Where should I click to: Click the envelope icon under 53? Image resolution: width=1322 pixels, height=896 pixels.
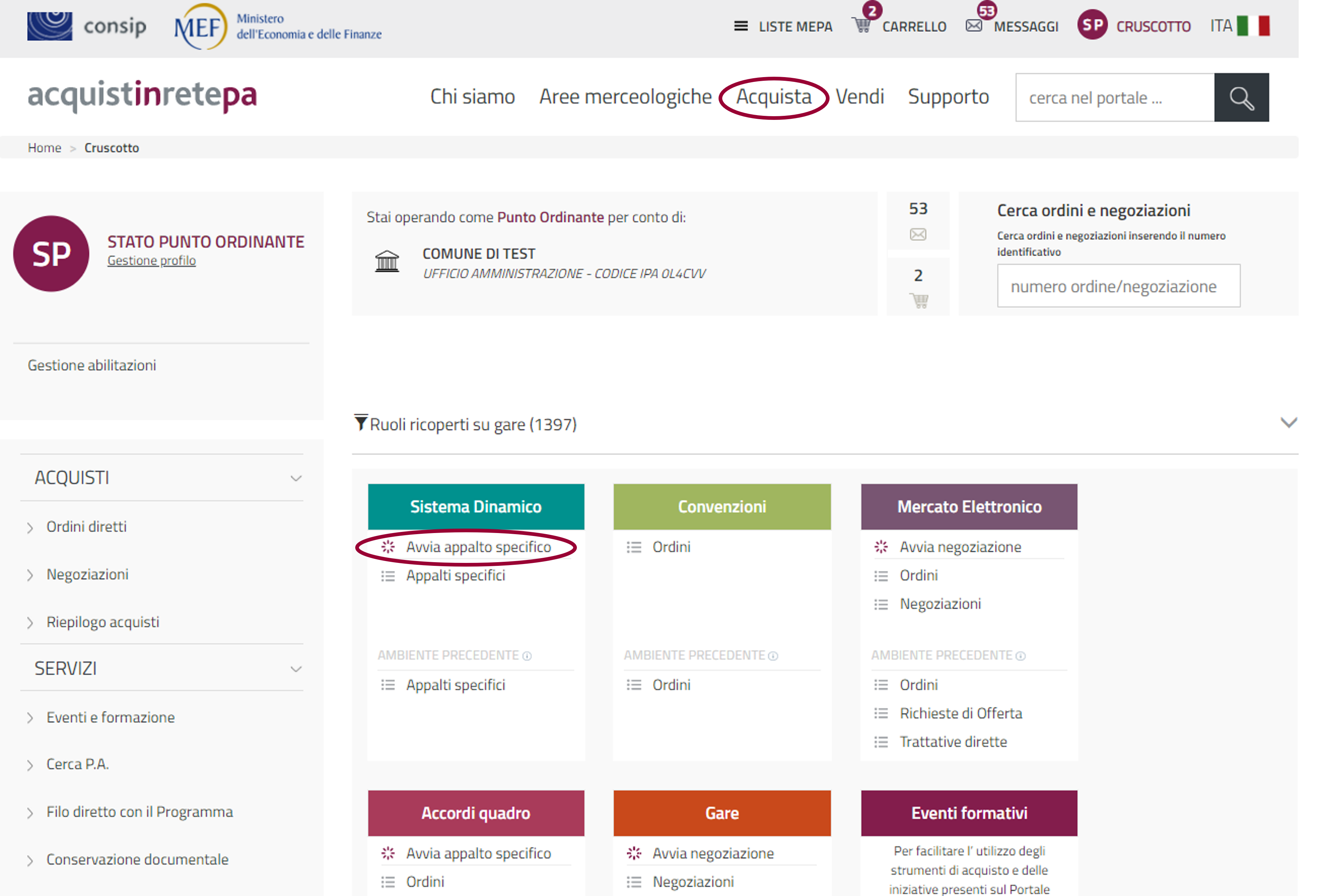click(918, 234)
